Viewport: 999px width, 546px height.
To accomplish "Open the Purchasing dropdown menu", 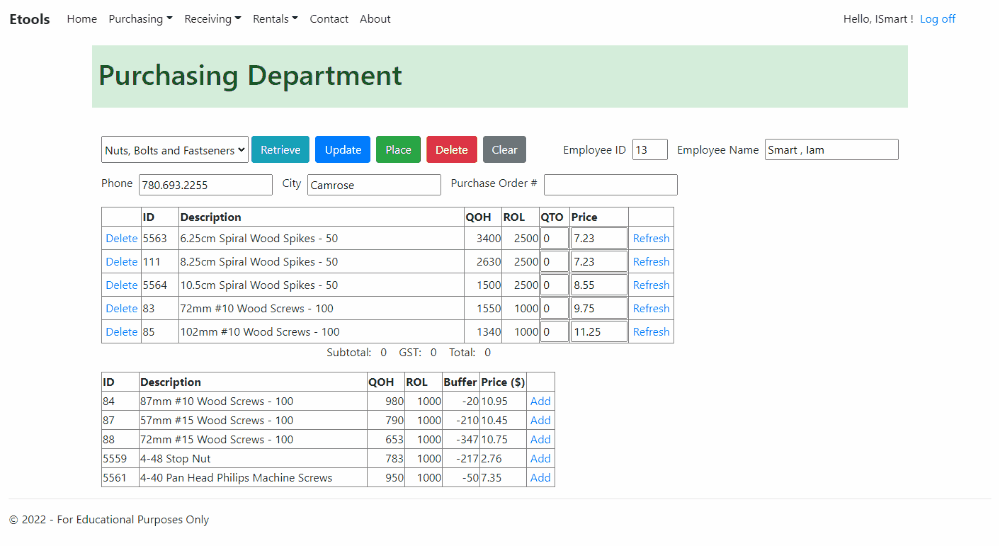I will tap(140, 19).
